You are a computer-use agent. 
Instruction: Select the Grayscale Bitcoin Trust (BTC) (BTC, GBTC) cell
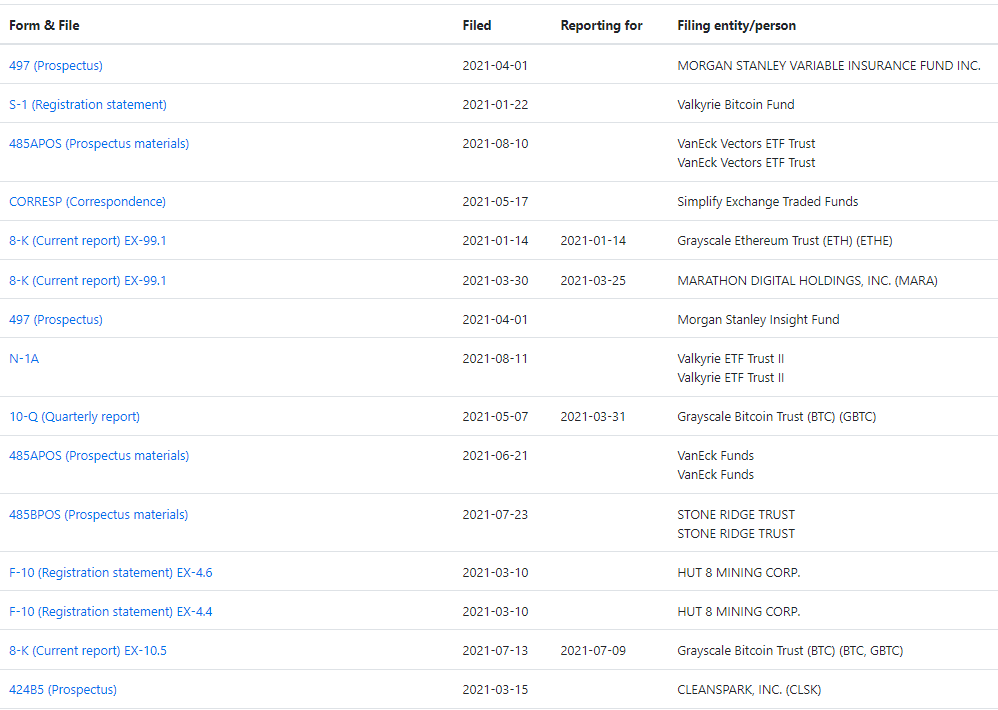tap(790, 651)
